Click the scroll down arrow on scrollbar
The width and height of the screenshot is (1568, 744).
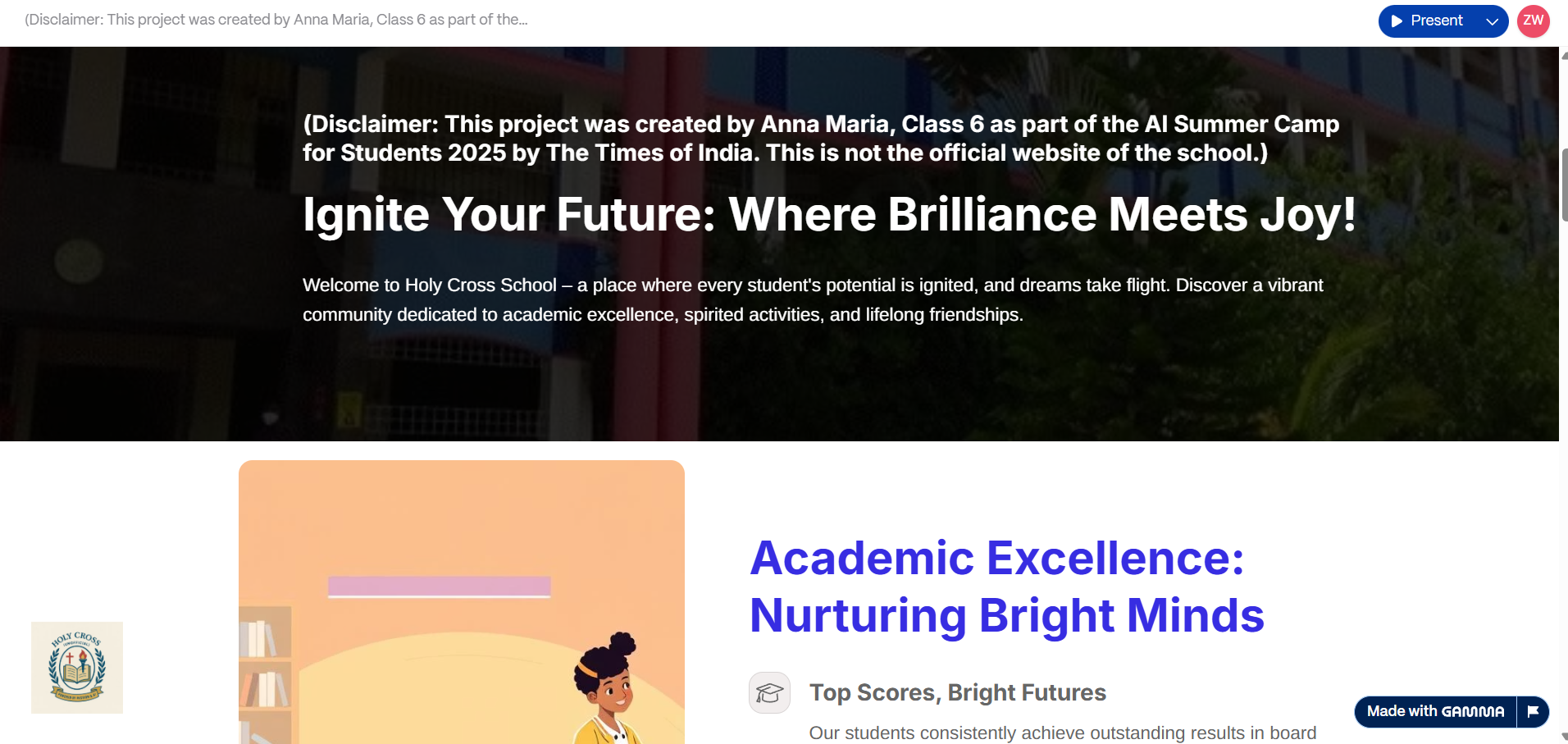tap(1564, 736)
